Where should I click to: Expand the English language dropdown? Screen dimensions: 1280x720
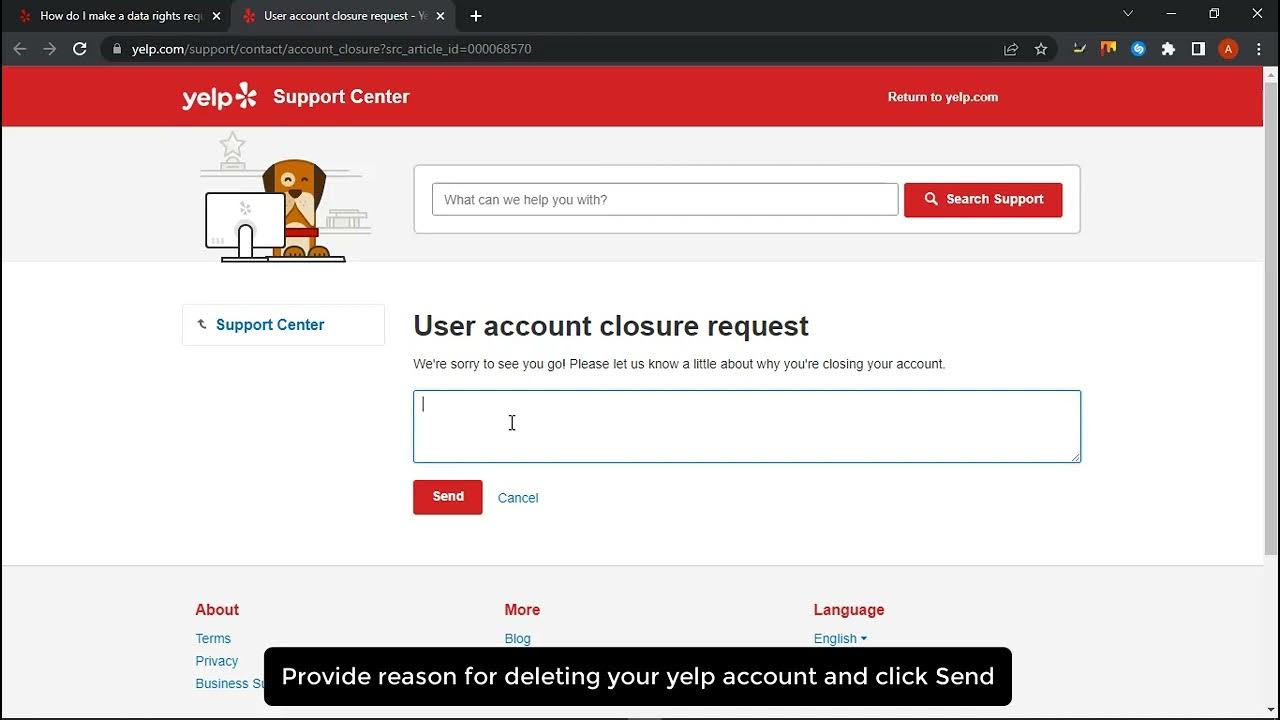840,639
